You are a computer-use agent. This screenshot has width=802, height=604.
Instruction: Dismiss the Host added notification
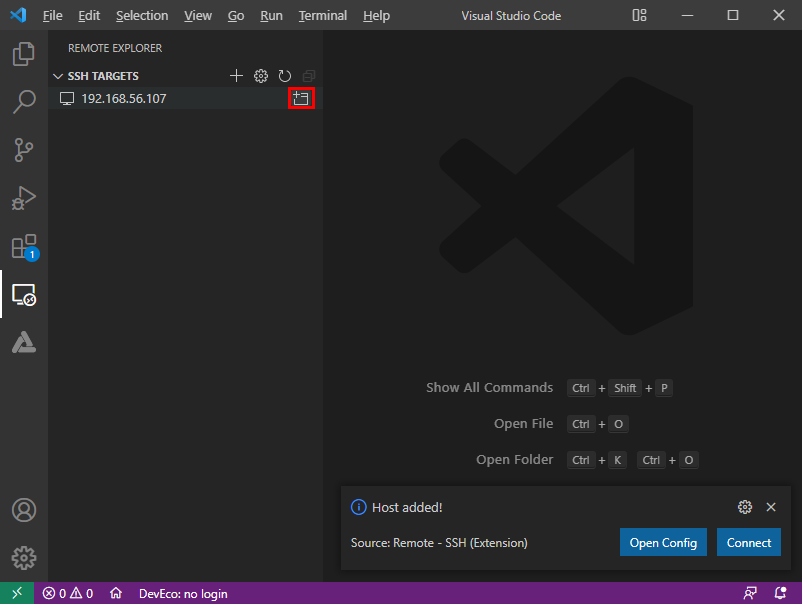point(771,507)
